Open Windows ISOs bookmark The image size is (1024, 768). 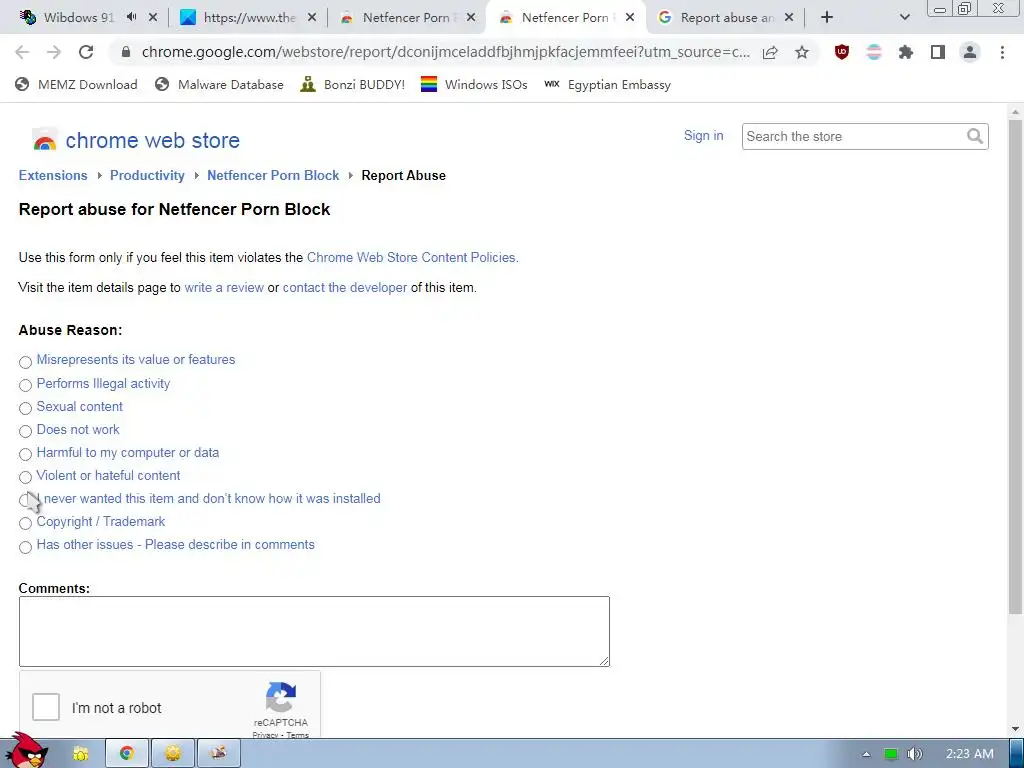pyautogui.click(x=474, y=84)
